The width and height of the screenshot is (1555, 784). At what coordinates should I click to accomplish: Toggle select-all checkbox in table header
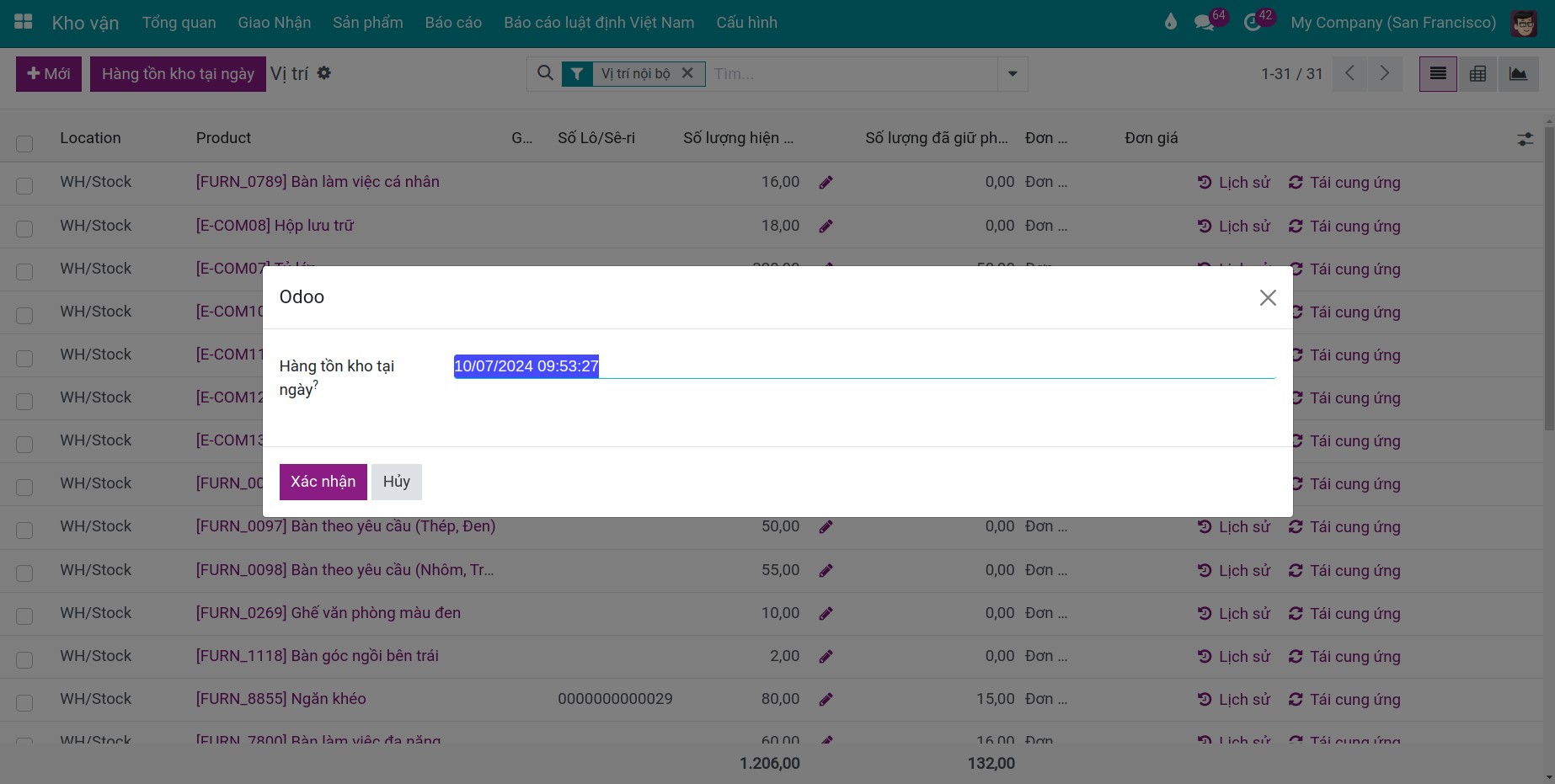[24, 143]
